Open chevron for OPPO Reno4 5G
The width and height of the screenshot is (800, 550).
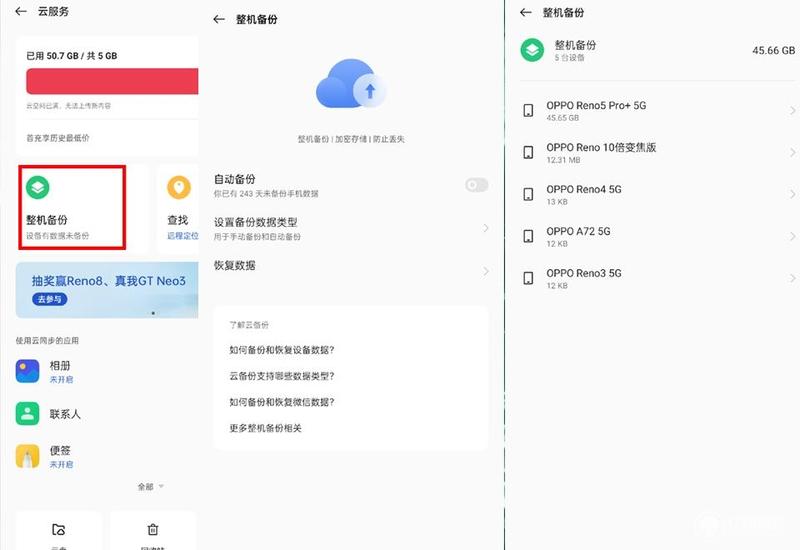(x=792, y=194)
